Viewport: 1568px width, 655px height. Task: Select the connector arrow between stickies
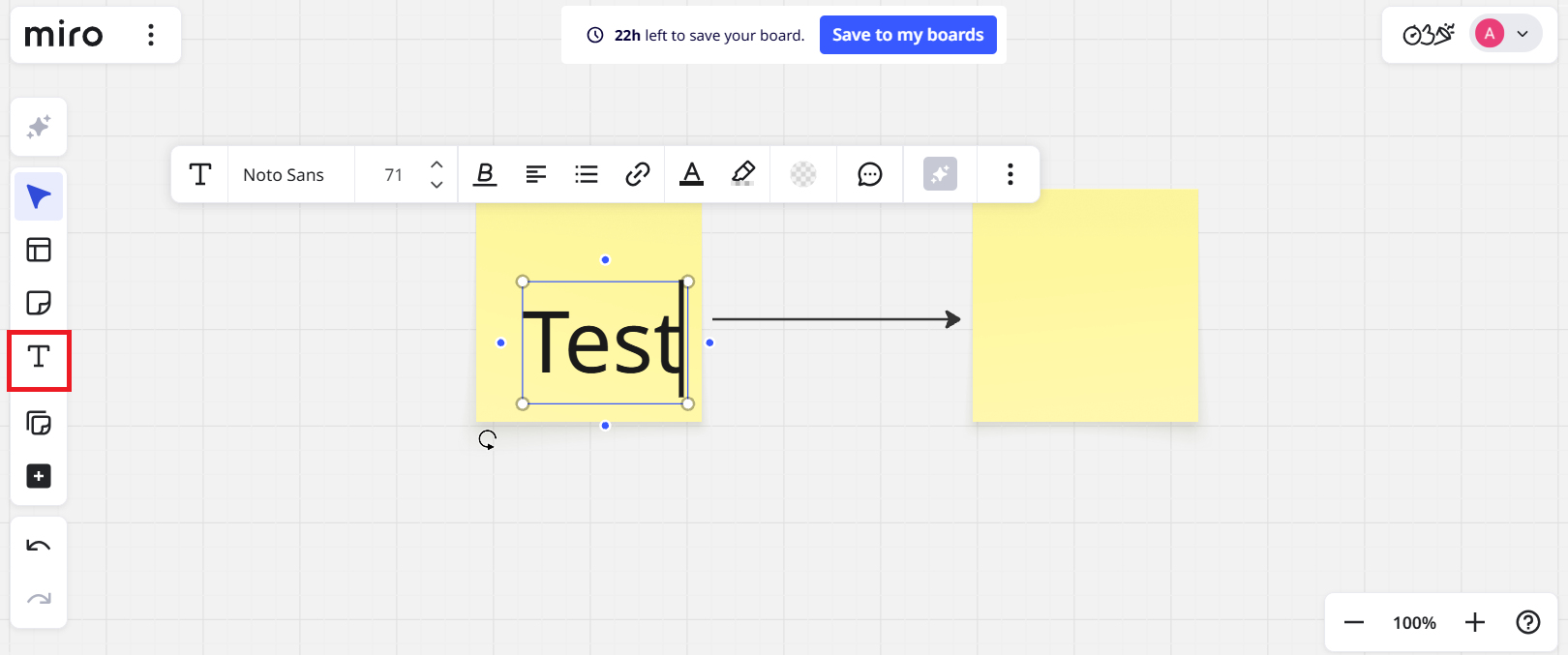coord(836,318)
